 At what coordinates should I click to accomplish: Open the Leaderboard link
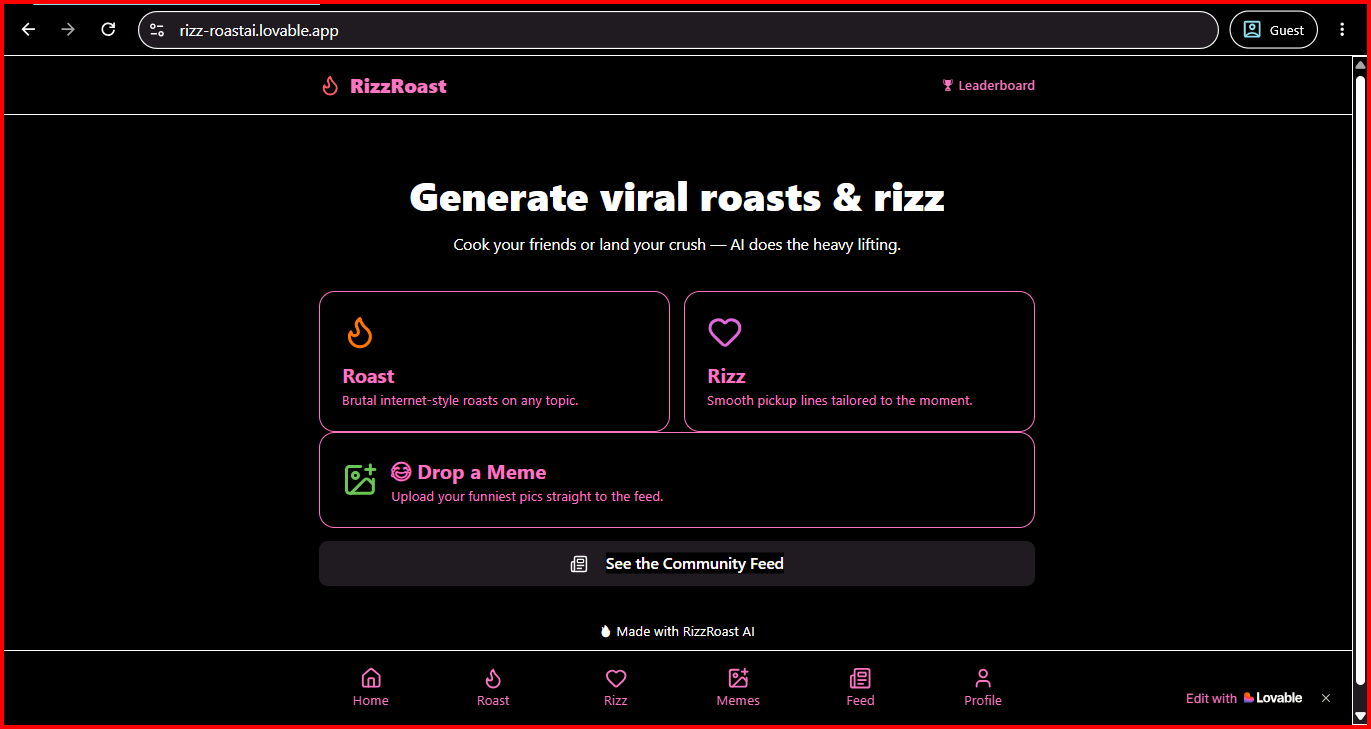point(988,86)
